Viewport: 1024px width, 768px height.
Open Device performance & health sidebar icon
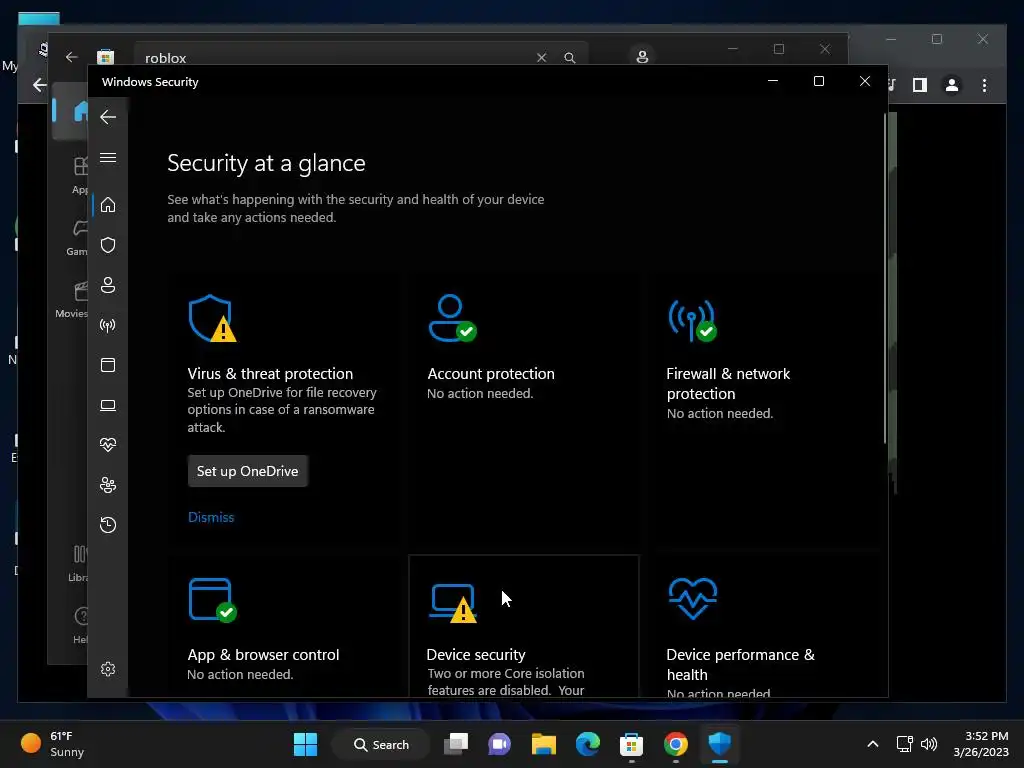tap(108, 445)
